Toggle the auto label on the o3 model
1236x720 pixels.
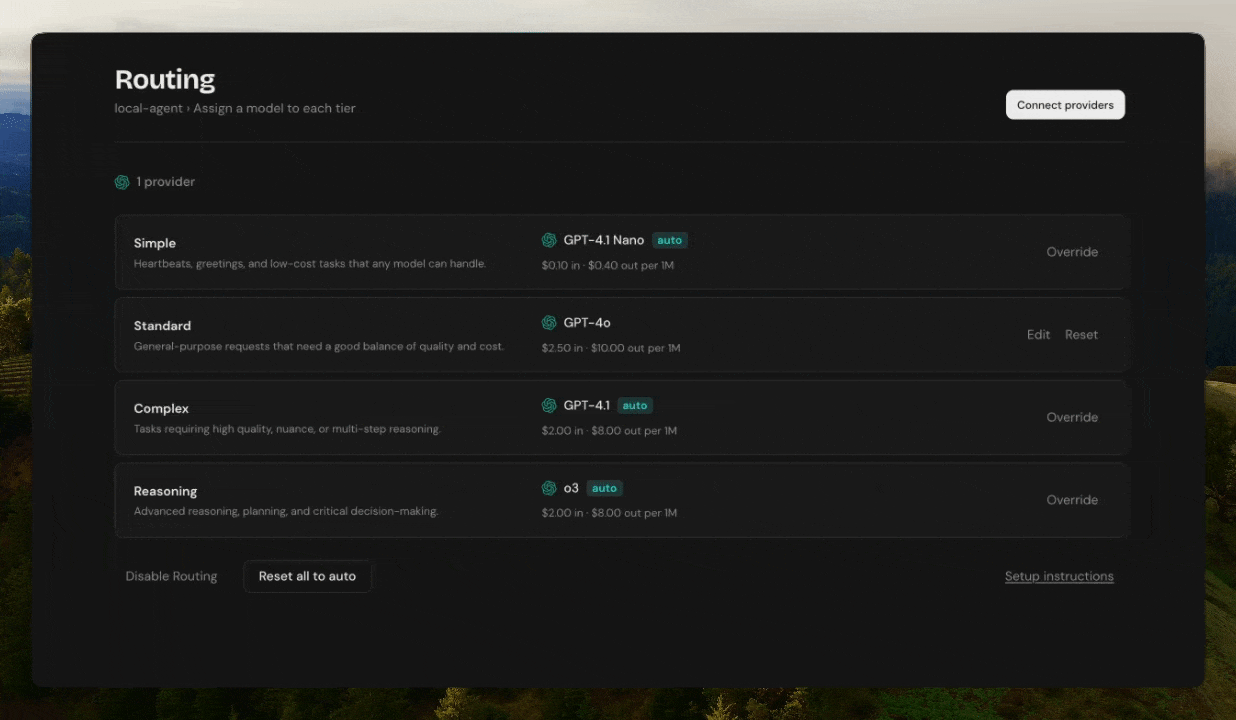click(x=604, y=488)
